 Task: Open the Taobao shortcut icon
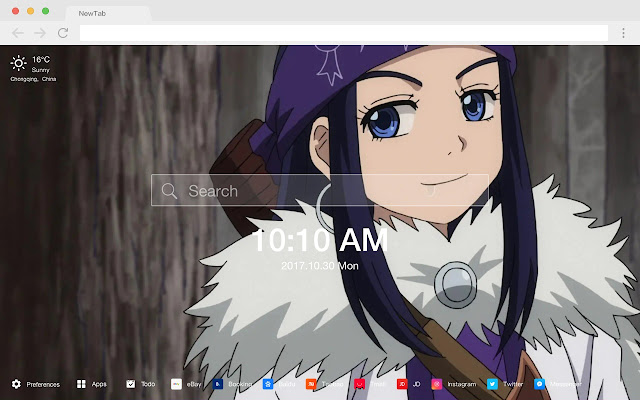click(311, 384)
